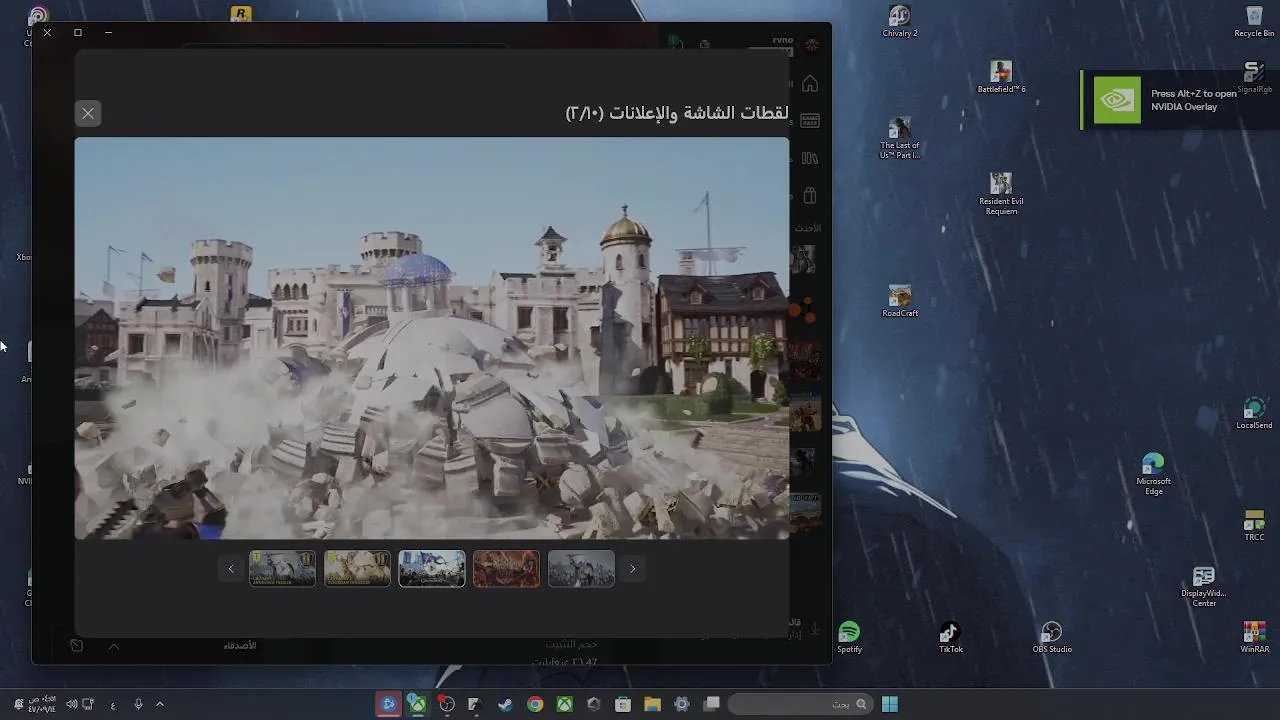Go to the next gallery thumbnails

[x=632, y=569]
